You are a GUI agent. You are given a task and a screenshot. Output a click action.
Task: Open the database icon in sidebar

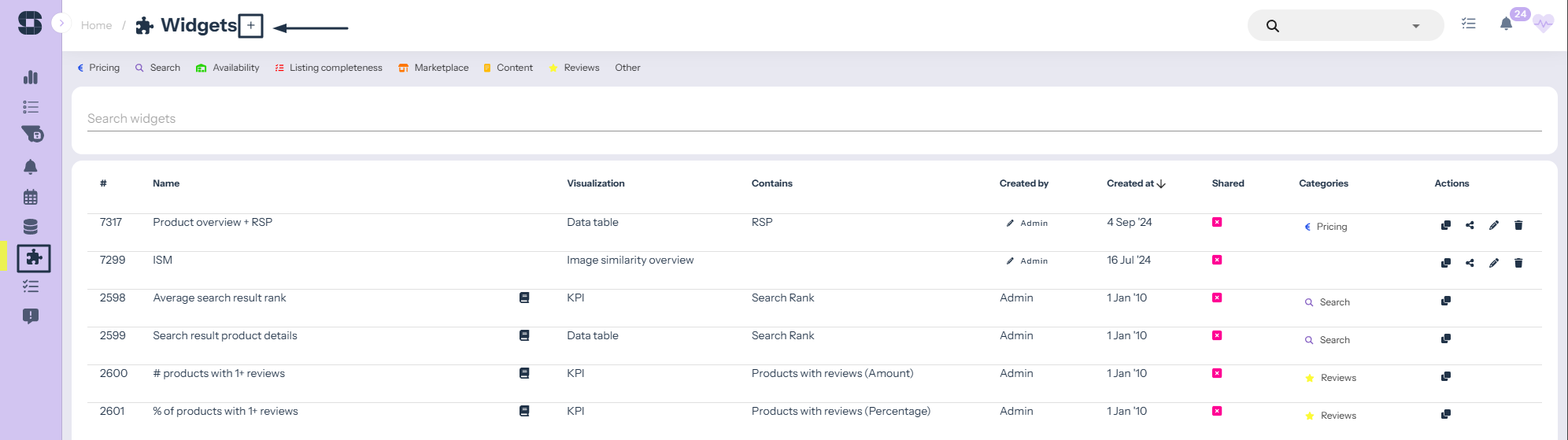[31, 227]
